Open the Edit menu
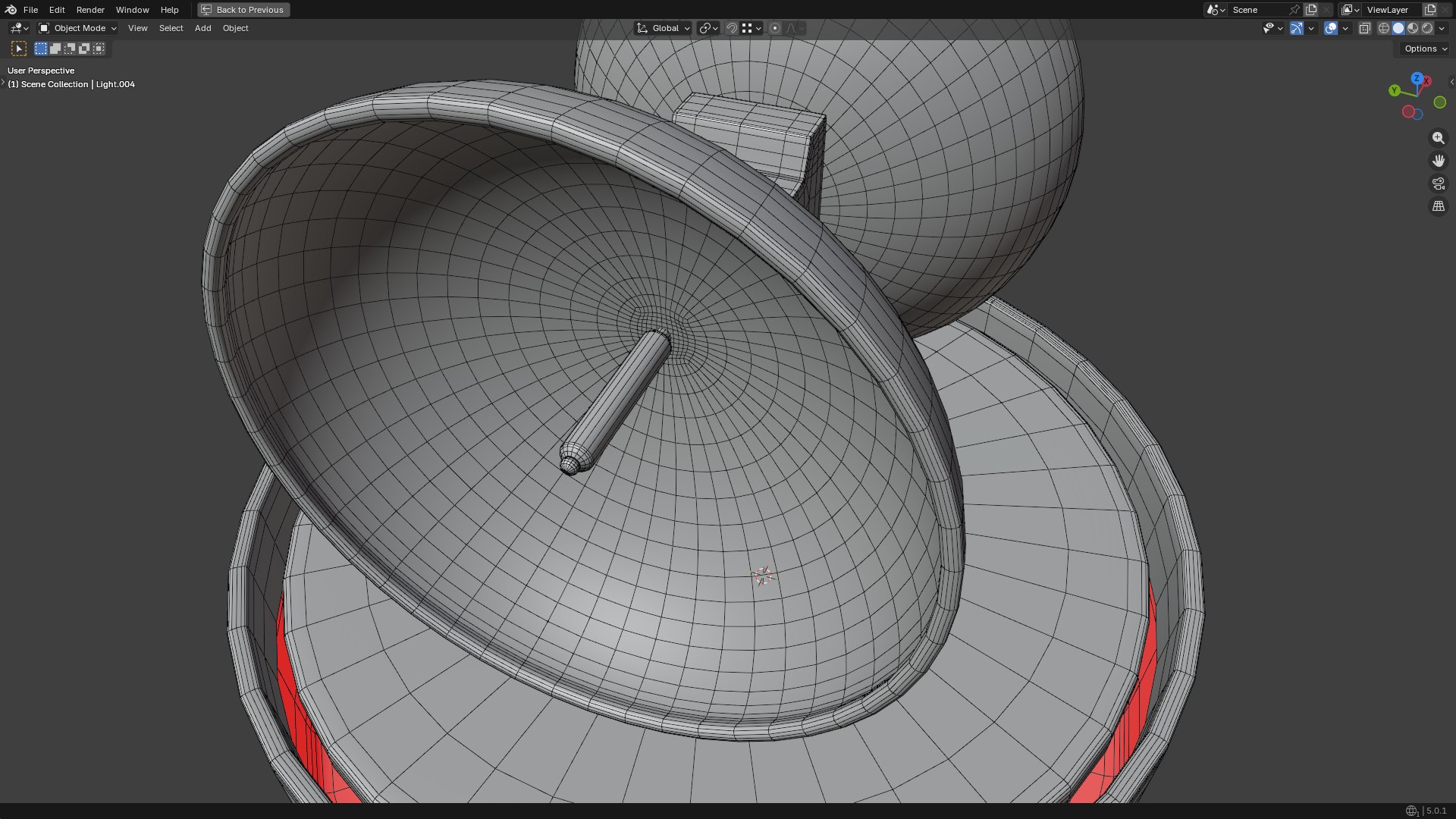1456x819 pixels. coord(57,10)
